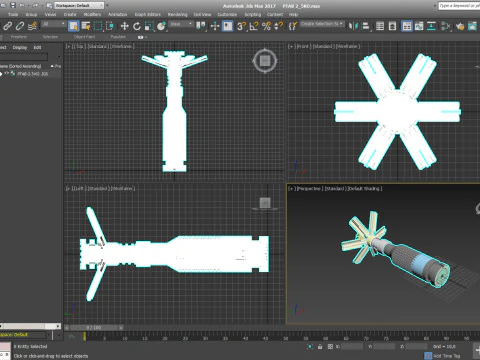
Task: Click the time slider showing 0 / 100
Action: (94, 328)
